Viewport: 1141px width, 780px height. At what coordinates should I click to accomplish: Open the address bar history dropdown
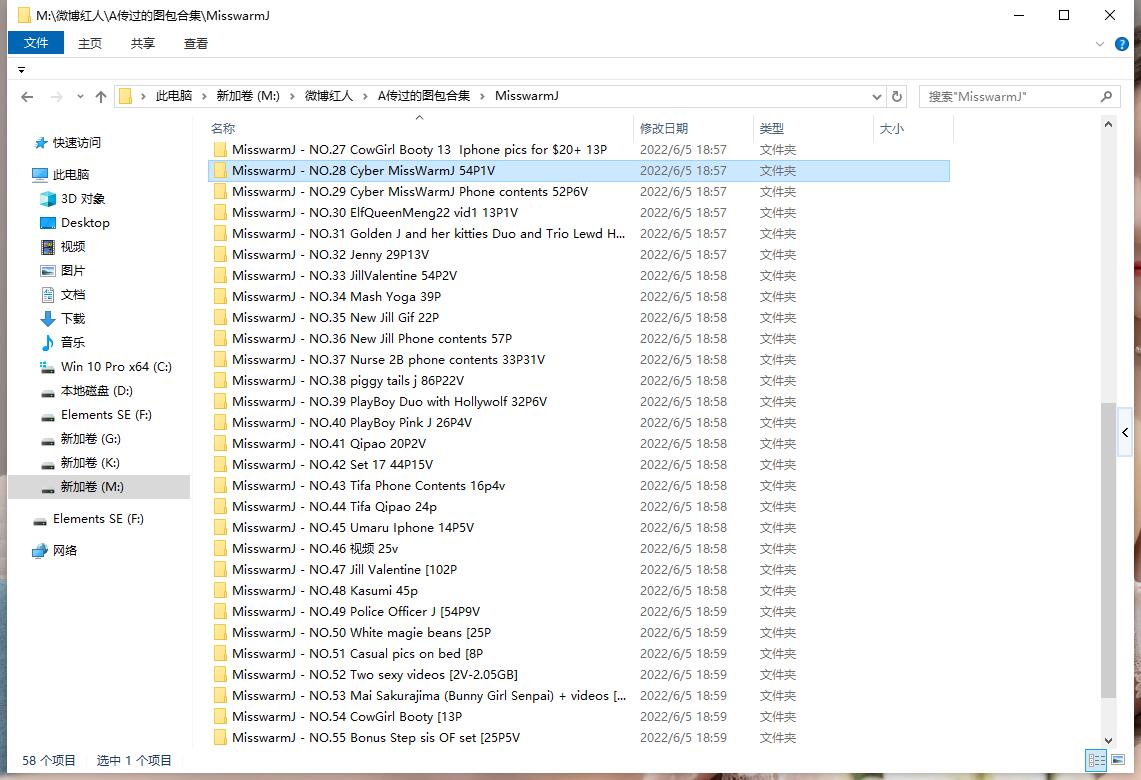pos(876,97)
